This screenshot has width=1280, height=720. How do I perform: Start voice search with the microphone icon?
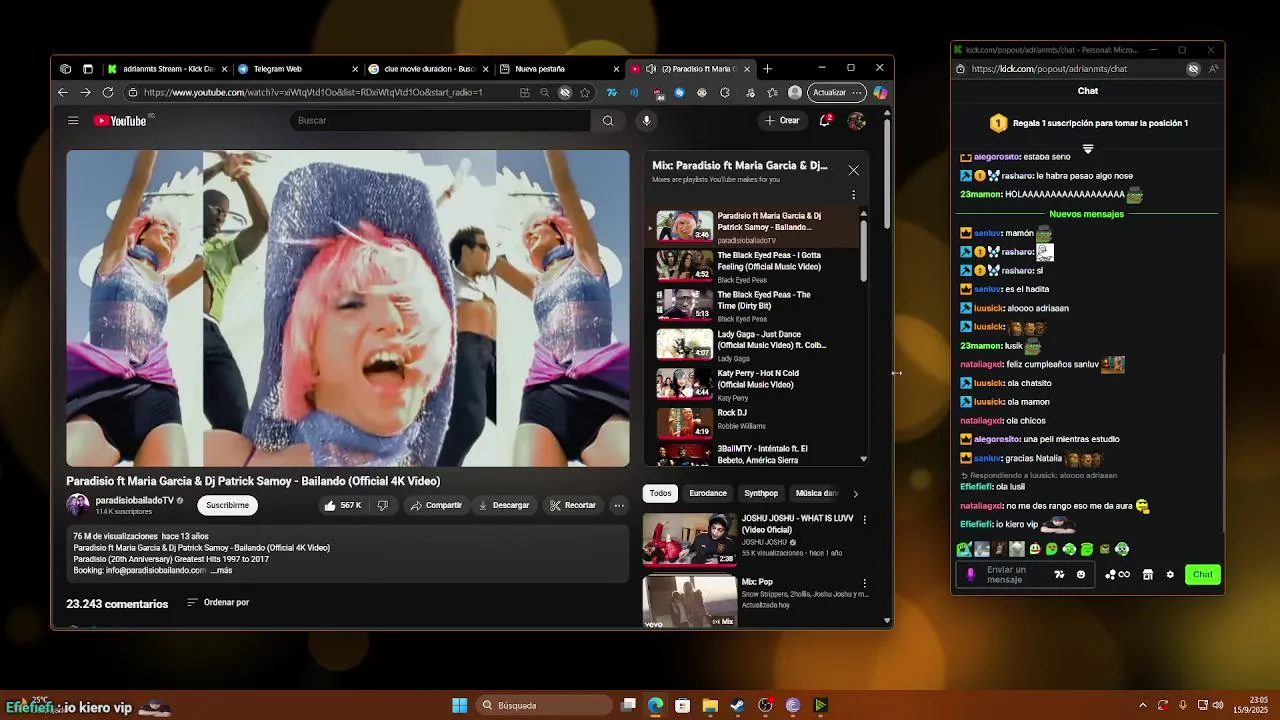pos(647,121)
